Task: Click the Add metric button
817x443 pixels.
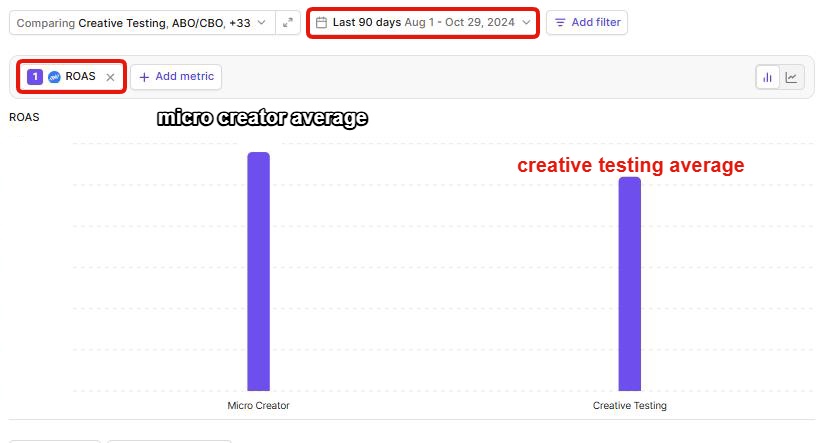Action: (x=176, y=77)
